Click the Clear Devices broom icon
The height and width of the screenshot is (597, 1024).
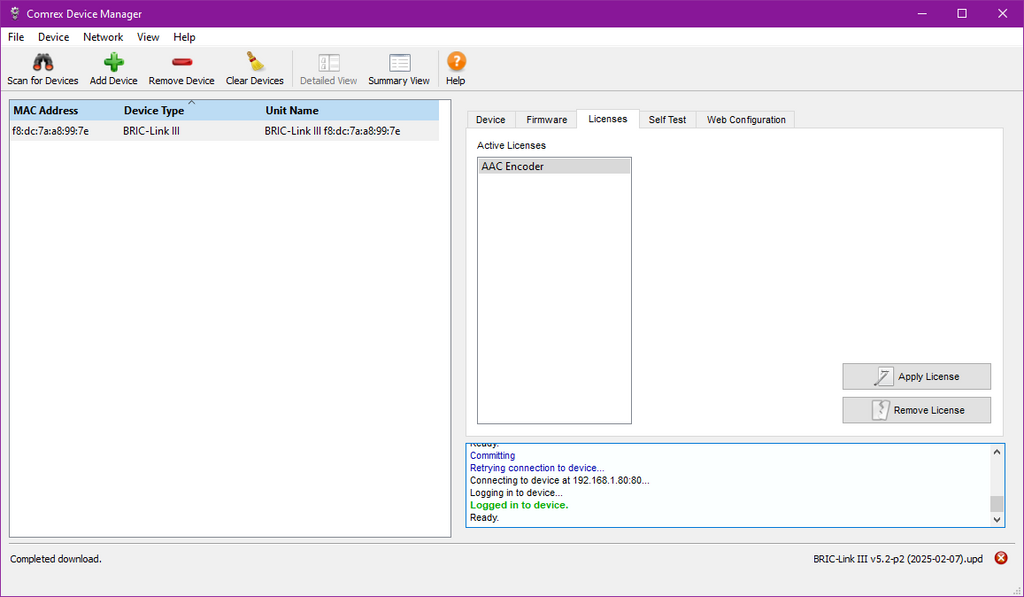(254, 63)
